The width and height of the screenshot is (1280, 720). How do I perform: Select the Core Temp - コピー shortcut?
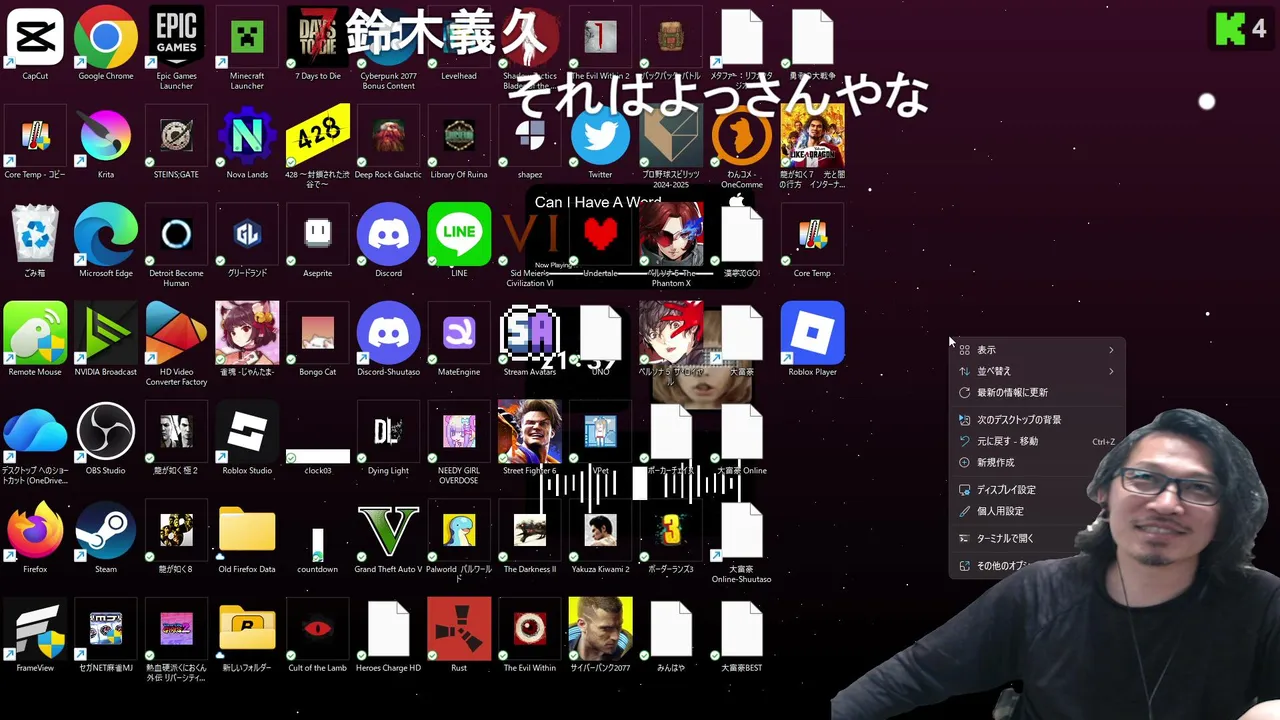click(35, 136)
